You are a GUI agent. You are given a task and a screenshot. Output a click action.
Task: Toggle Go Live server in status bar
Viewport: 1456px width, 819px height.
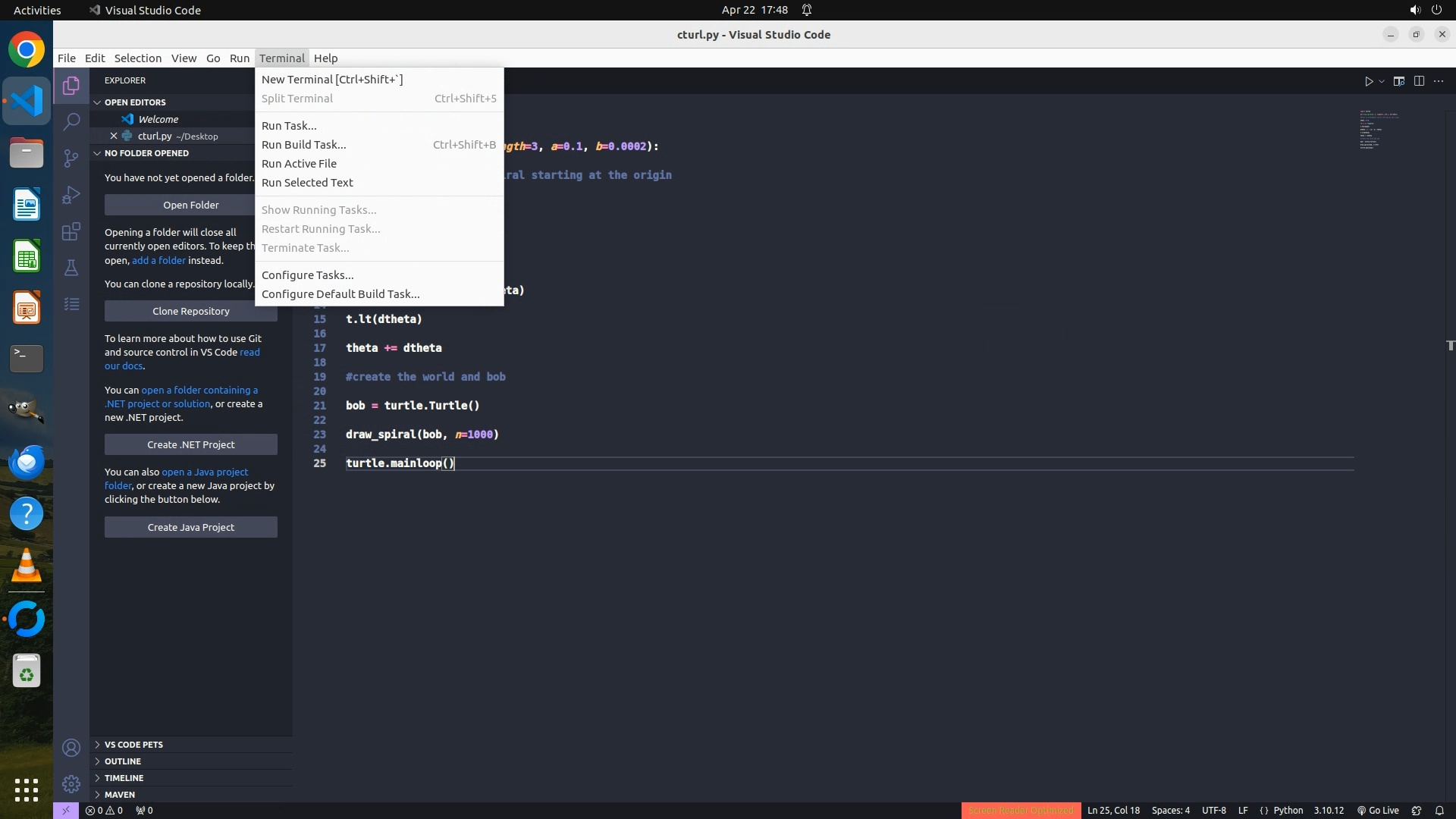1378,811
